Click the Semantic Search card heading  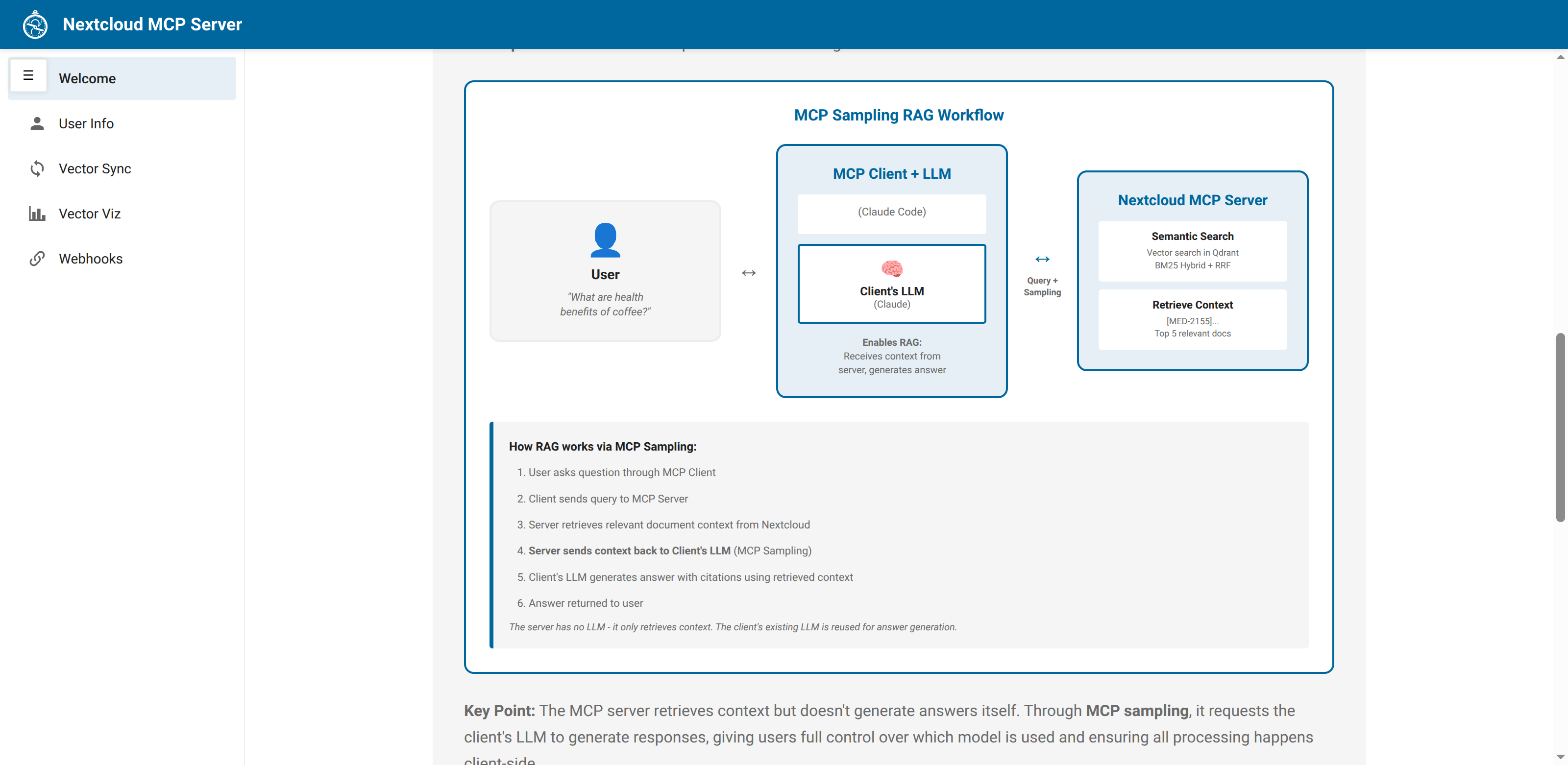pyautogui.click(x=1193, y=236)
